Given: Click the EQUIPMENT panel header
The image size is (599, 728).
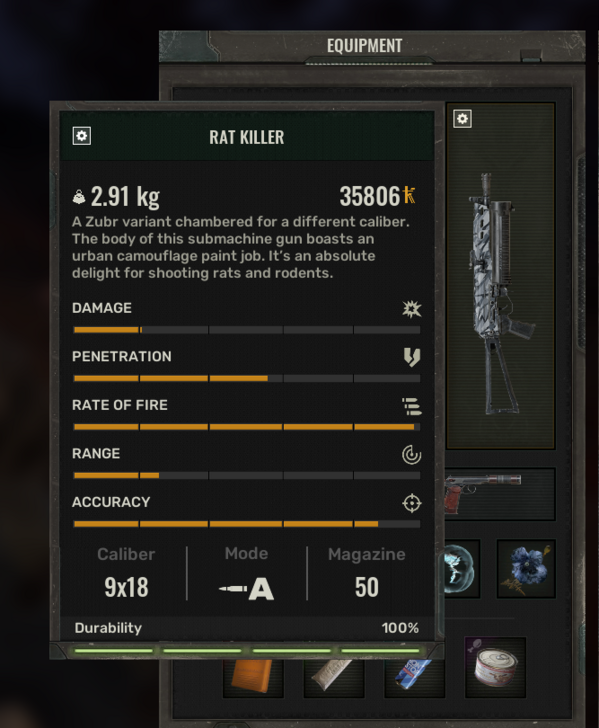Looking at the screenshot, I should pyautogui.click(x=365, y=46).
